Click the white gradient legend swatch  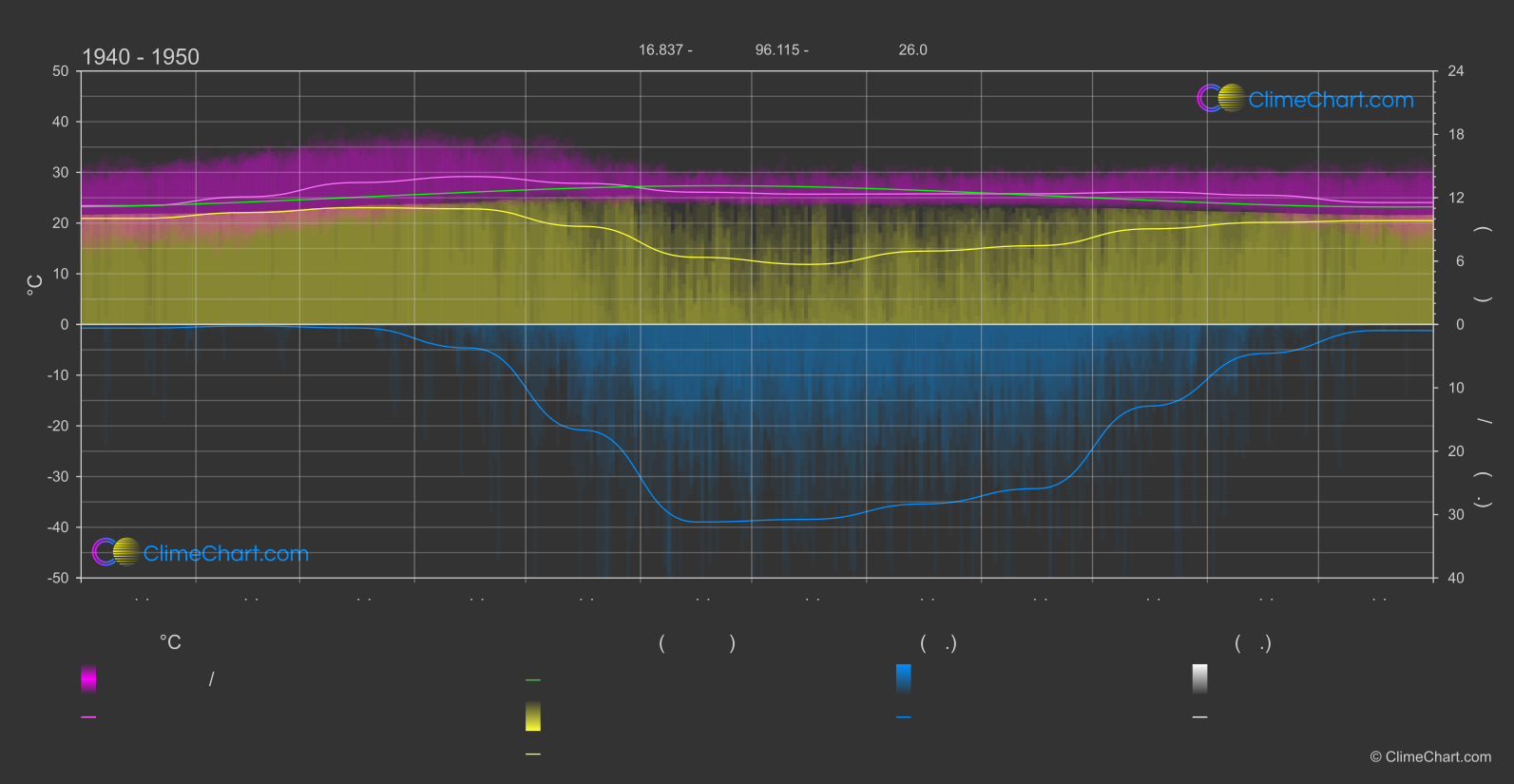(1200, 679)
